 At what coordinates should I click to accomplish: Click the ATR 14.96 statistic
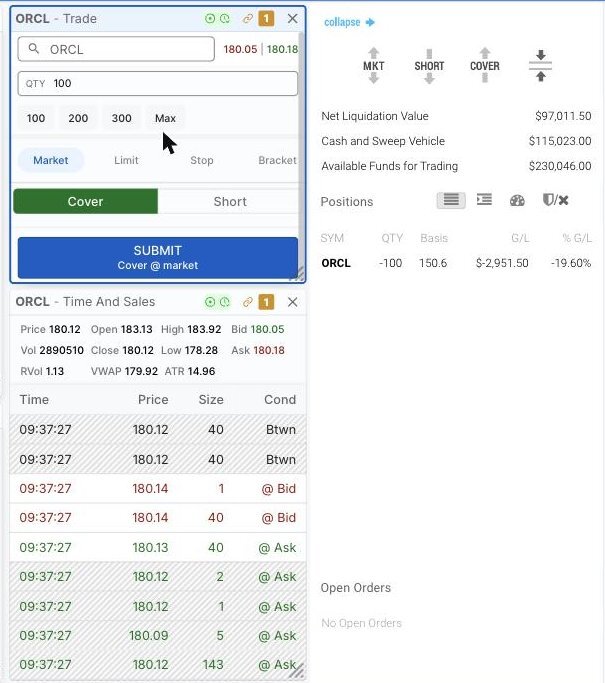[190, 371]
